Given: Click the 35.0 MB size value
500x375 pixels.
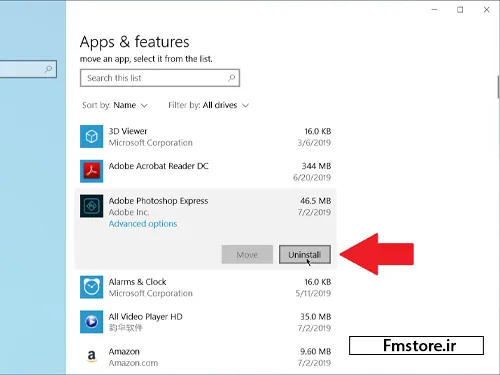Looking at the screenshot, I should [315, 317].
